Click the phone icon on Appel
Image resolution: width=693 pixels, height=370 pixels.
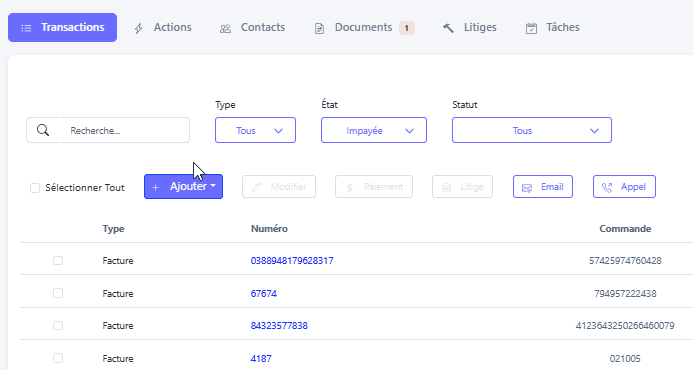click(607, 187)
